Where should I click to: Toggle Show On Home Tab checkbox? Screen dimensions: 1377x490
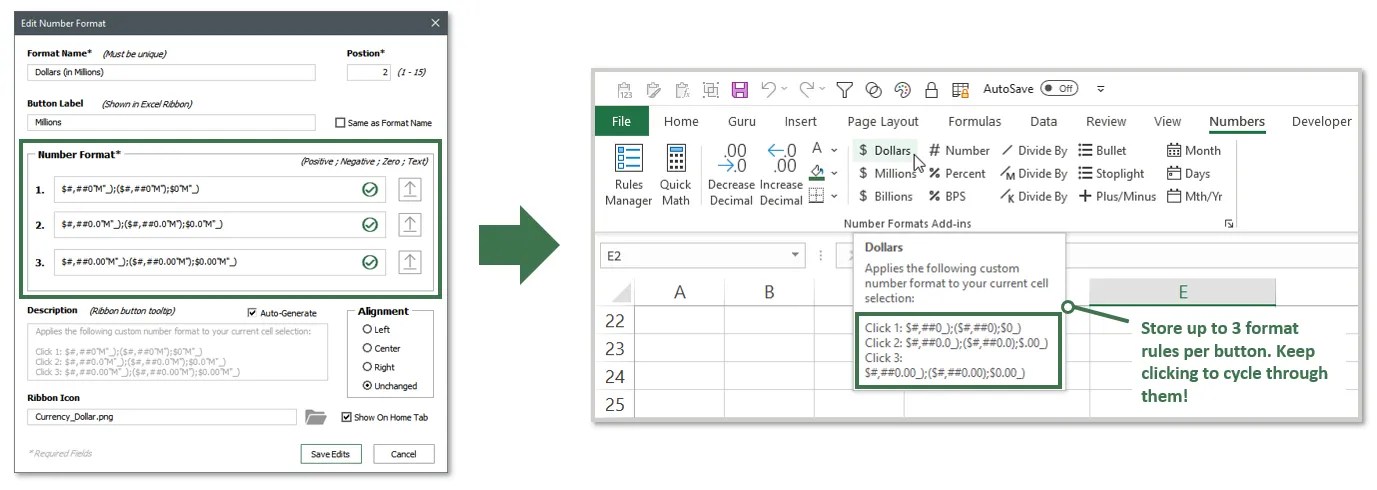[346, 417]
